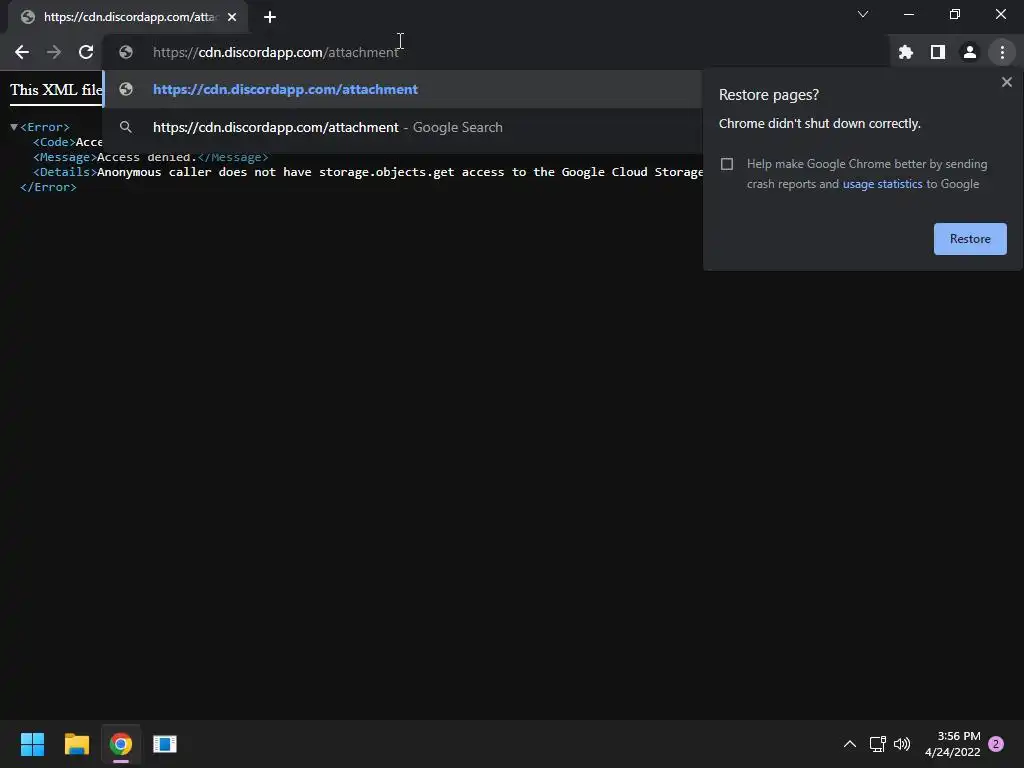
Task: Open the usage statistics link
Action: [882, 184]
